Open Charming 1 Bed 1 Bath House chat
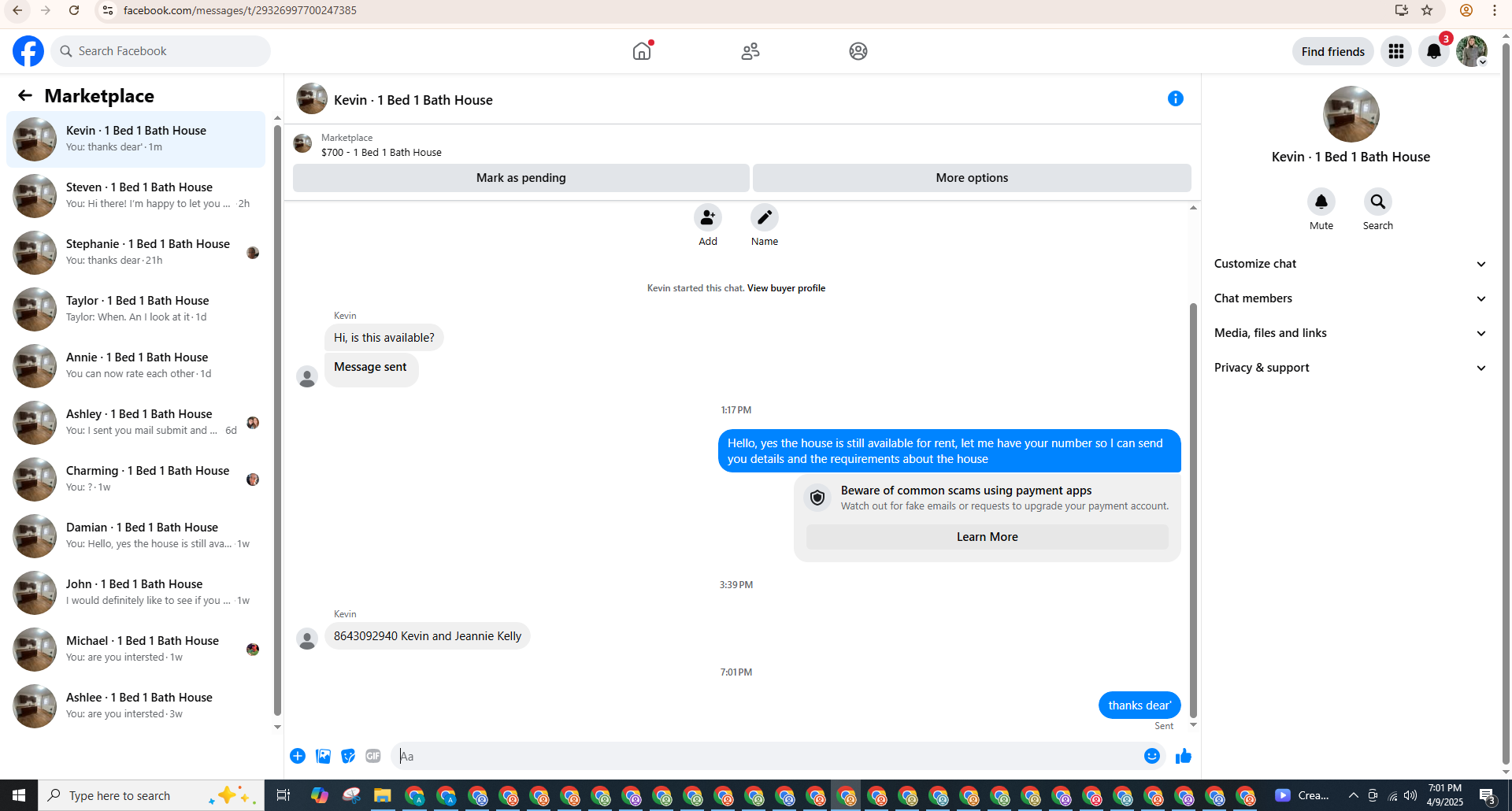 point(136,479)
